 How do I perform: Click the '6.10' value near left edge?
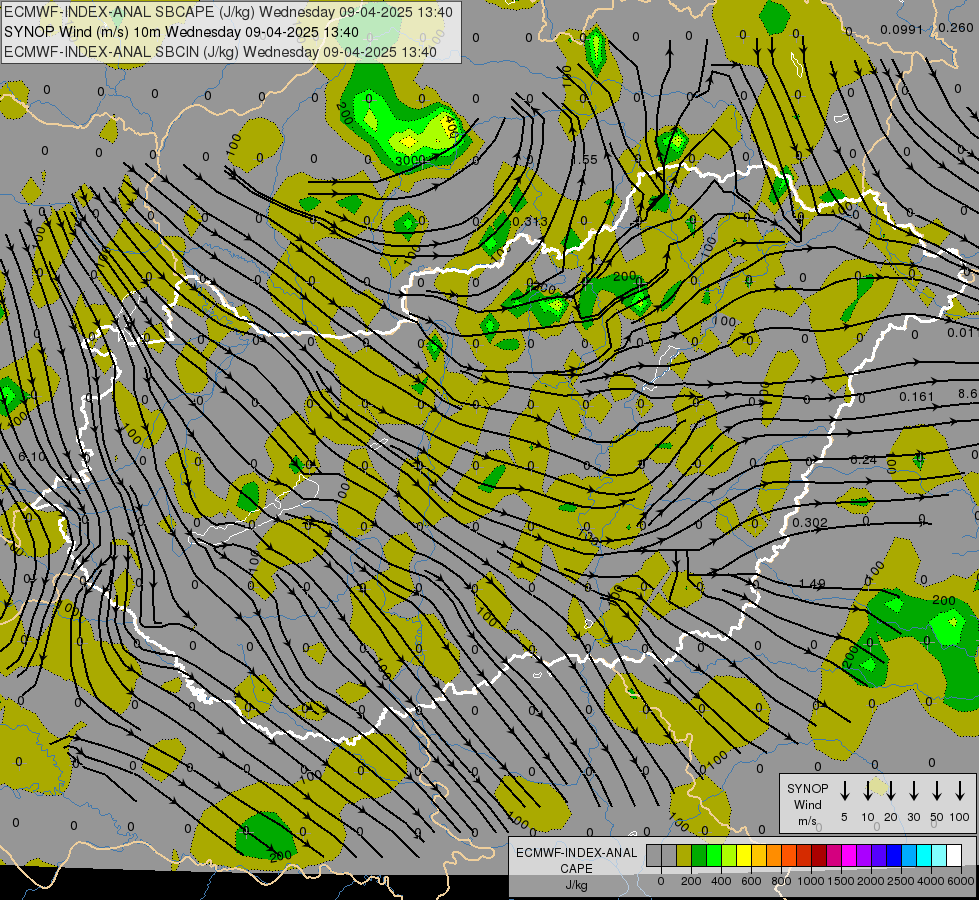(32, 457)
